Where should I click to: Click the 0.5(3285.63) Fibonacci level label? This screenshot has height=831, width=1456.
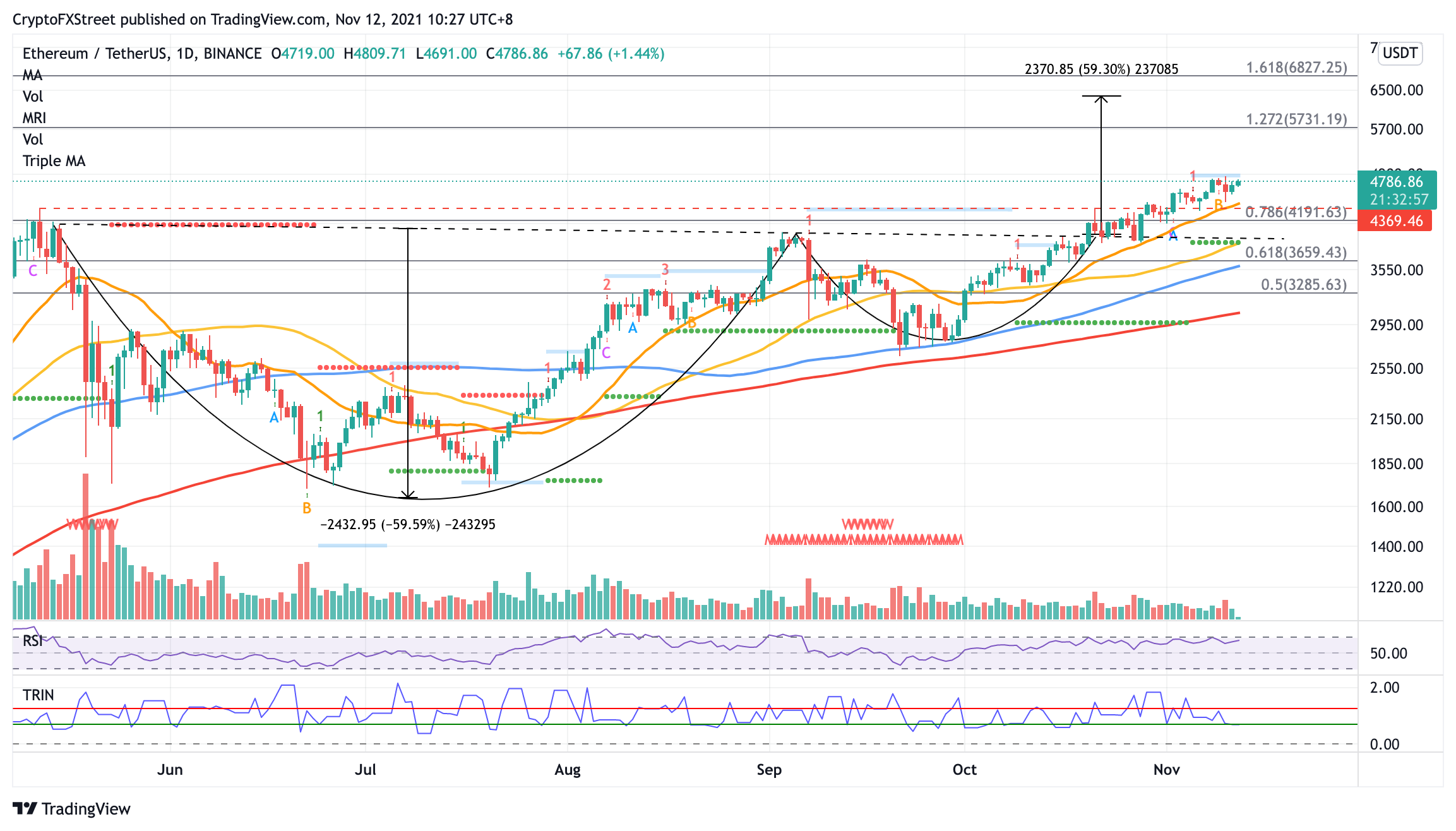pyautogui.click(x=1304, y=285)
